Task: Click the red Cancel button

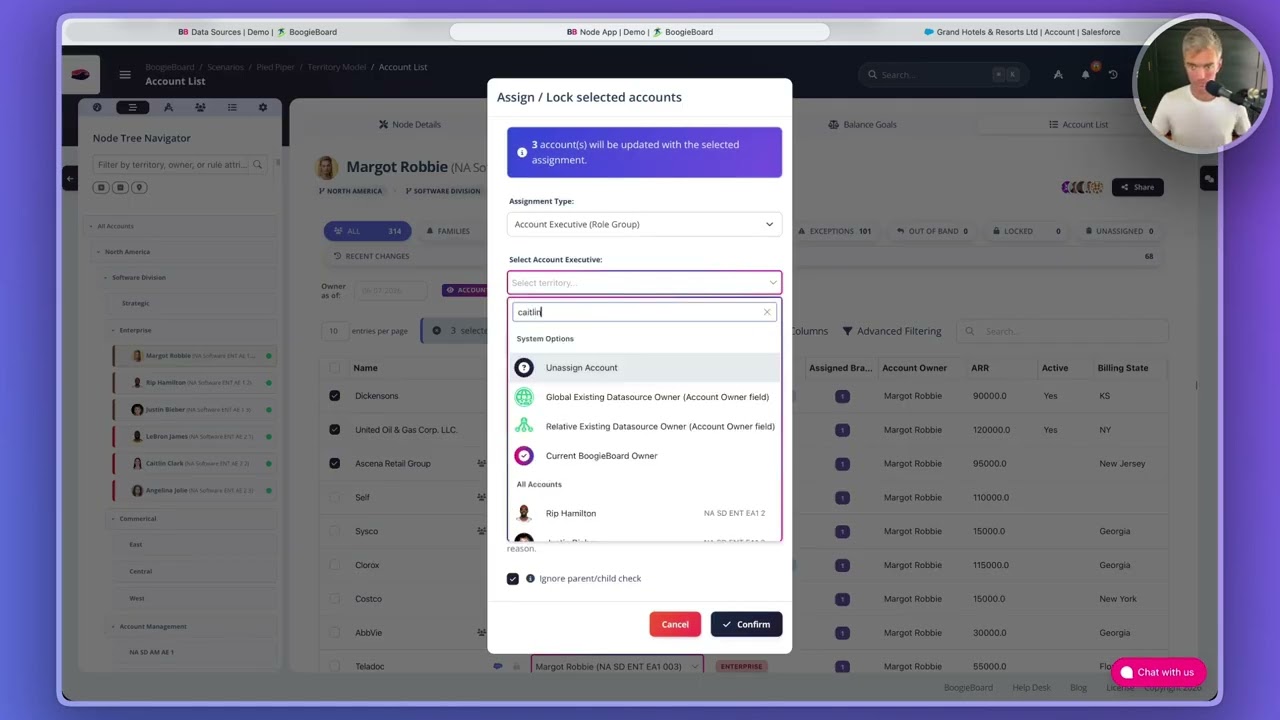Action: [x=675, y=625]
